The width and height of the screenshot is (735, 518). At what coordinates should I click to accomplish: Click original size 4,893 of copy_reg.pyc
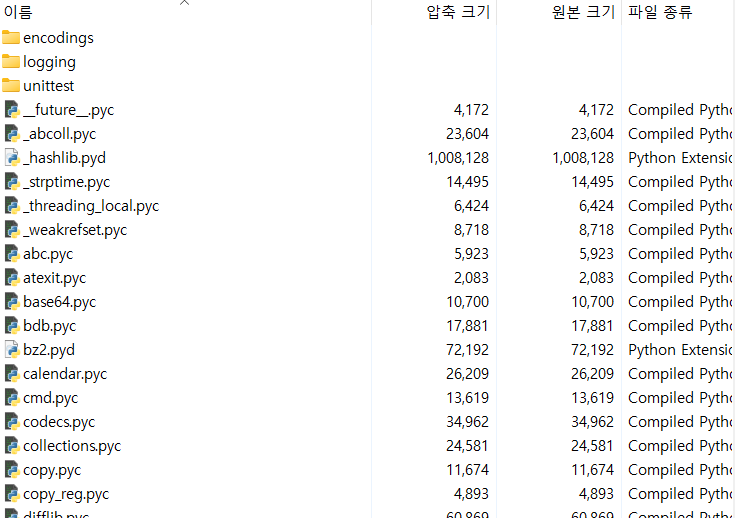coord(596,494)
